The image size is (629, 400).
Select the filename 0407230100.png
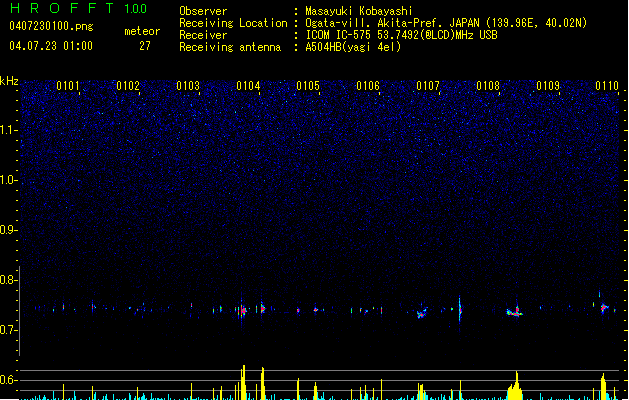coord(51,26)
